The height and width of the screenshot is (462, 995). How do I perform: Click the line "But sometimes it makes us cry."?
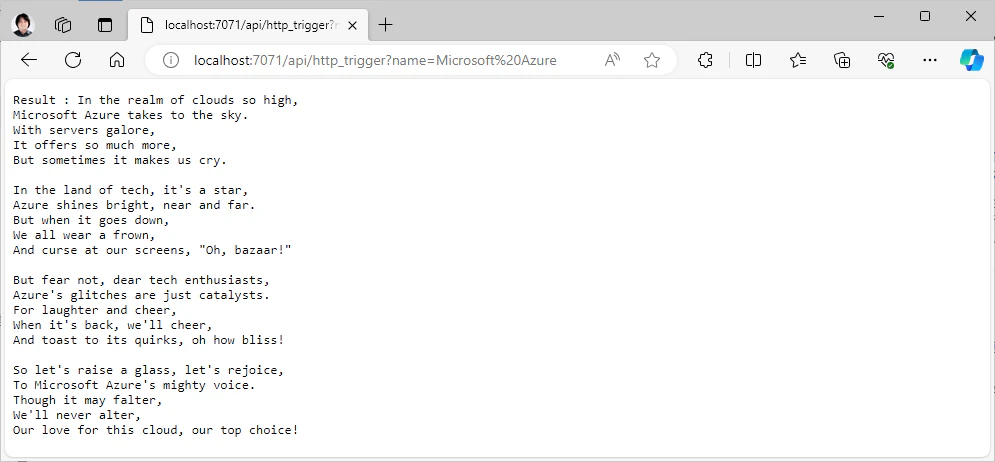(x=120, y=160)
